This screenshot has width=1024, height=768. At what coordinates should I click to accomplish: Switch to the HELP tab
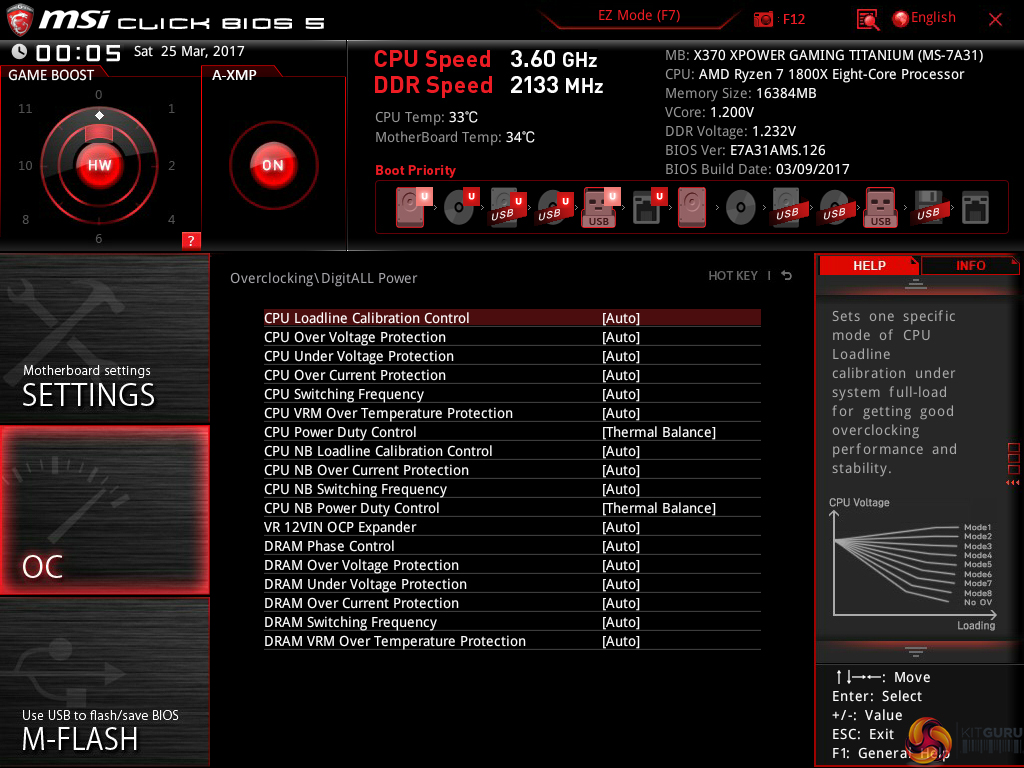(x=869, y=266)
